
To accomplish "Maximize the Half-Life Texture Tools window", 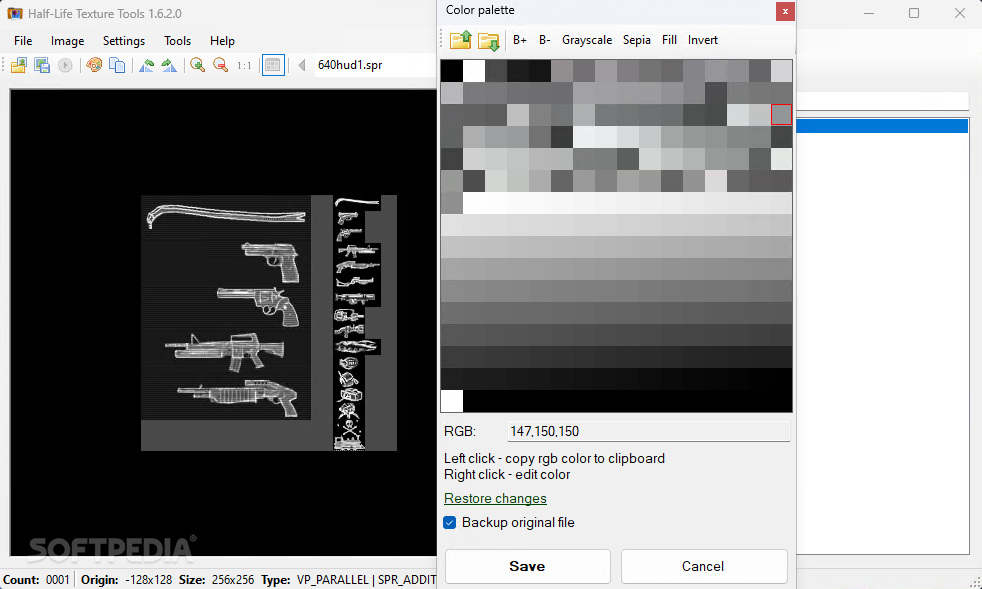I will tap(914, 13).
